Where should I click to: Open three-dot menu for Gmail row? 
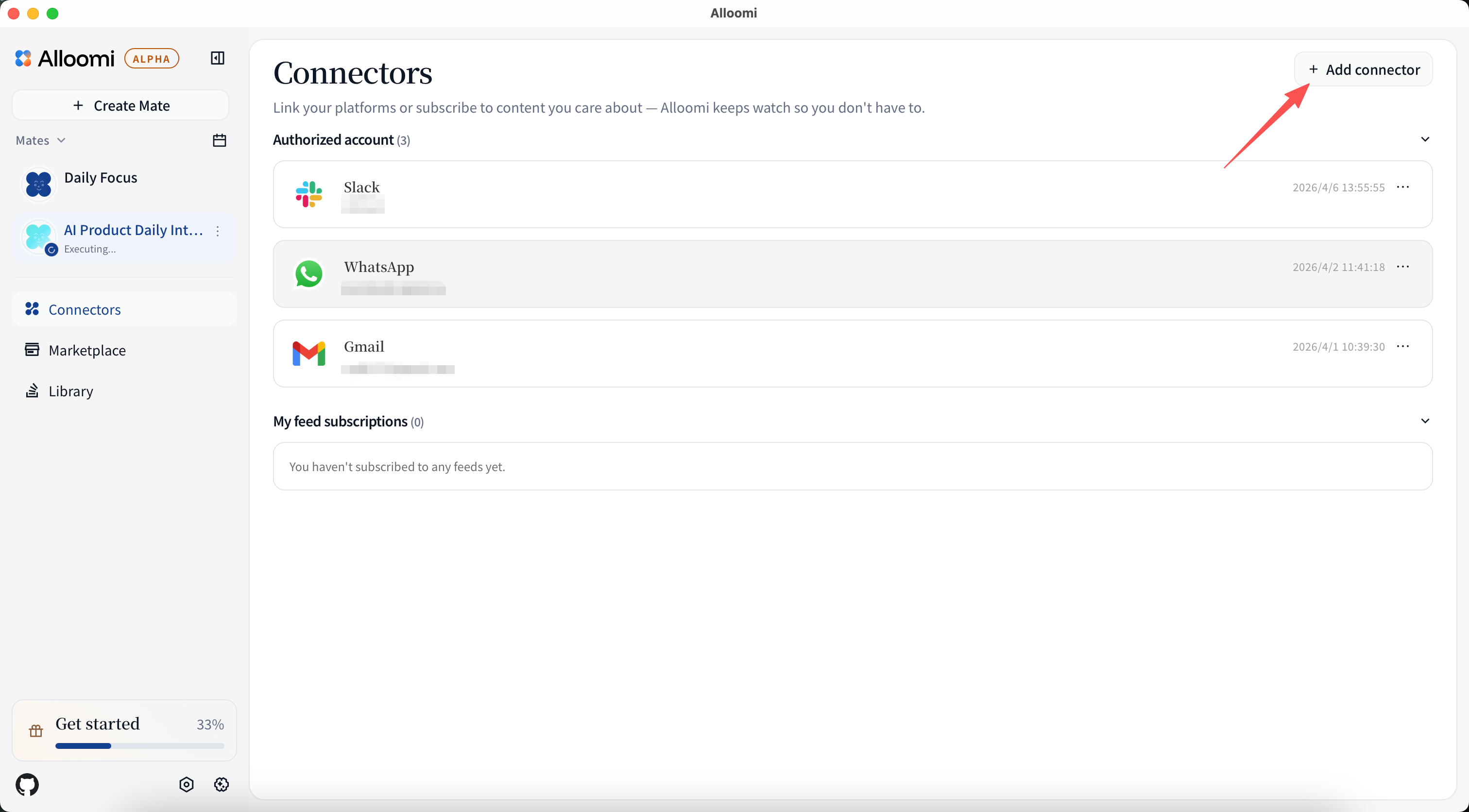click(x=1403, y=346)
